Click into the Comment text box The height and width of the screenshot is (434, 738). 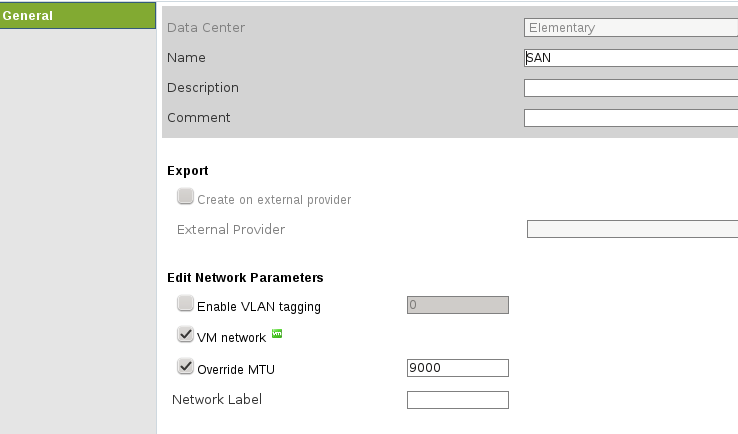(630, 118)
